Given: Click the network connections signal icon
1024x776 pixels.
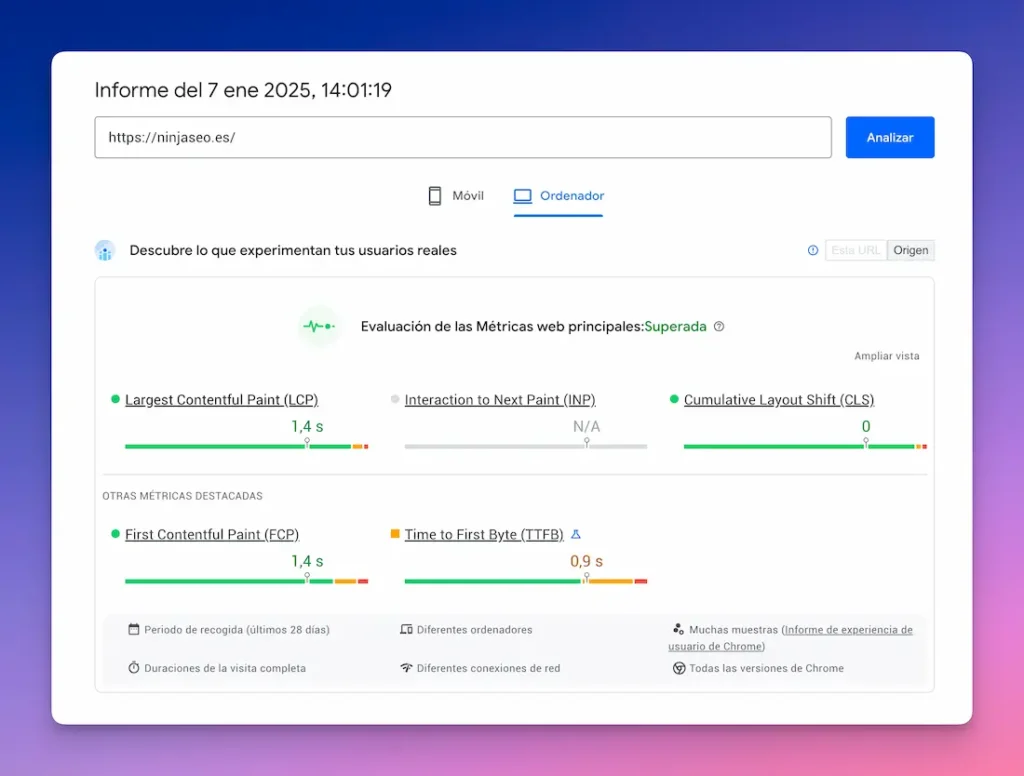Looking at the screenshot, I should pyautogui.click(x=405, y=668).
